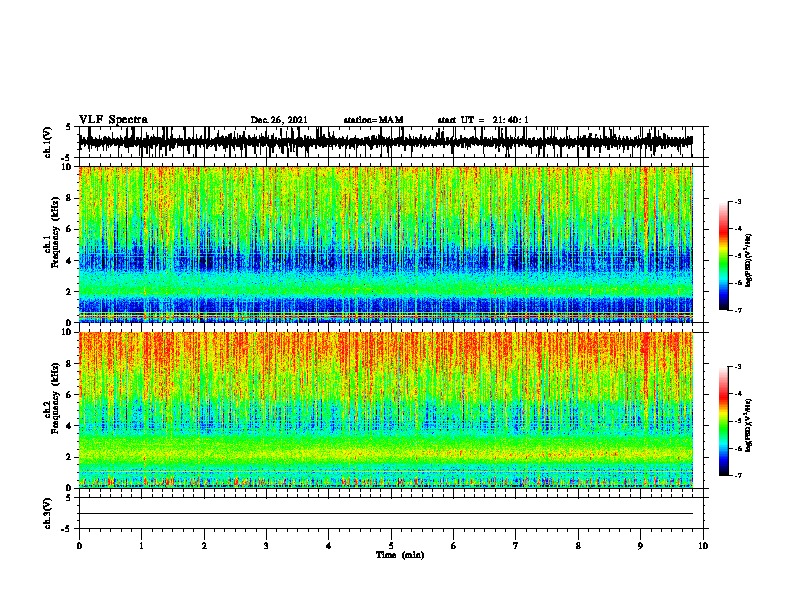This screenshot has width=792, height=612.
Task: Click time axis tick label "9"
Action: pos(640,546)
